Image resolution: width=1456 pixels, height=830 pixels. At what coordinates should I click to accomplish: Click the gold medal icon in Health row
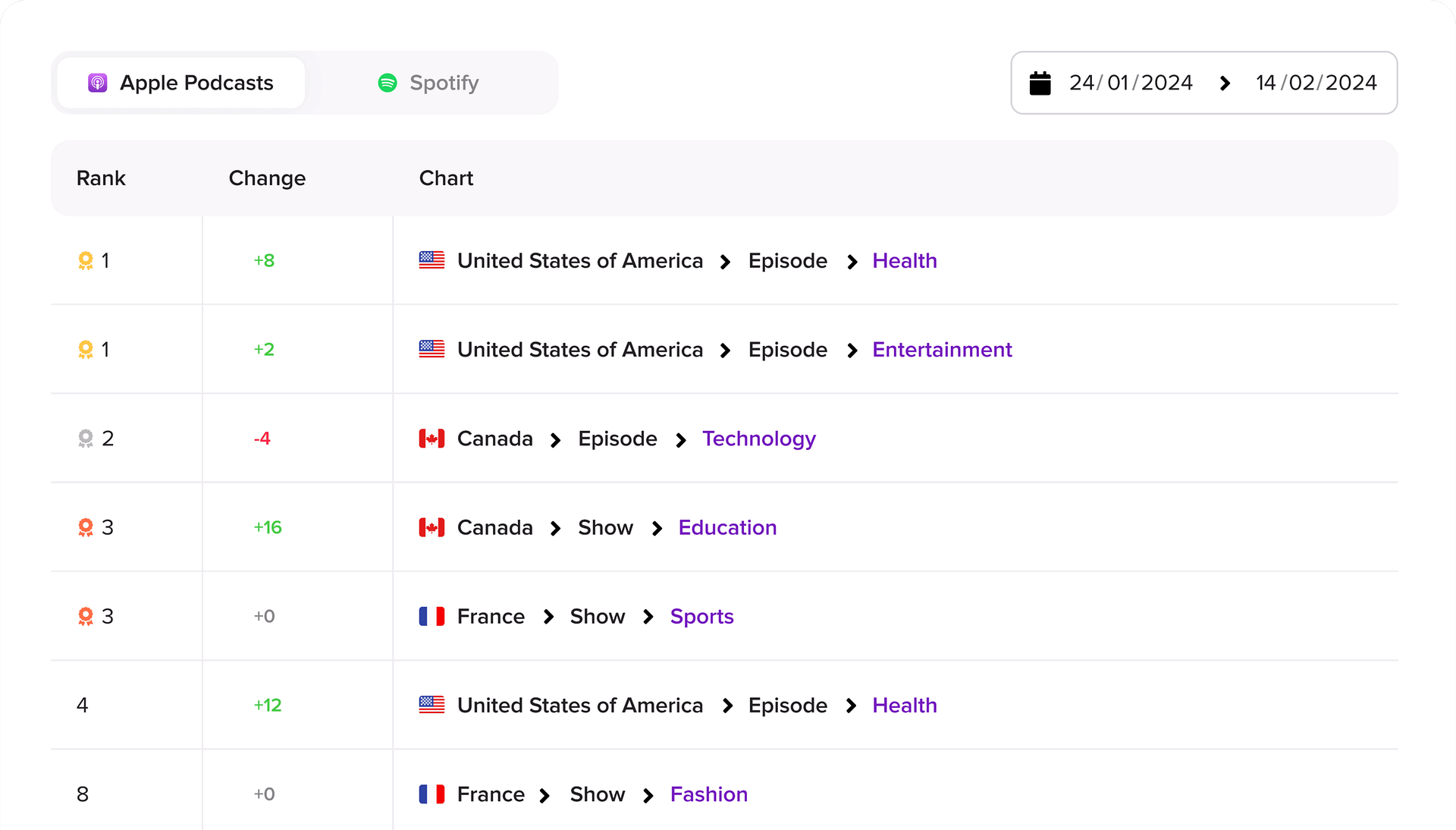click(86, 261)
